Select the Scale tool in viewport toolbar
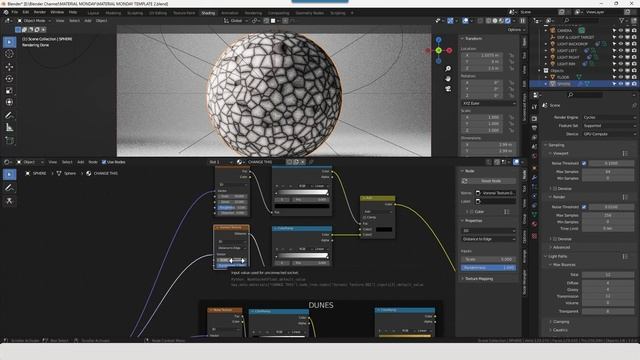The width and height of the screenshot is (640, 360). click(9, 90)
